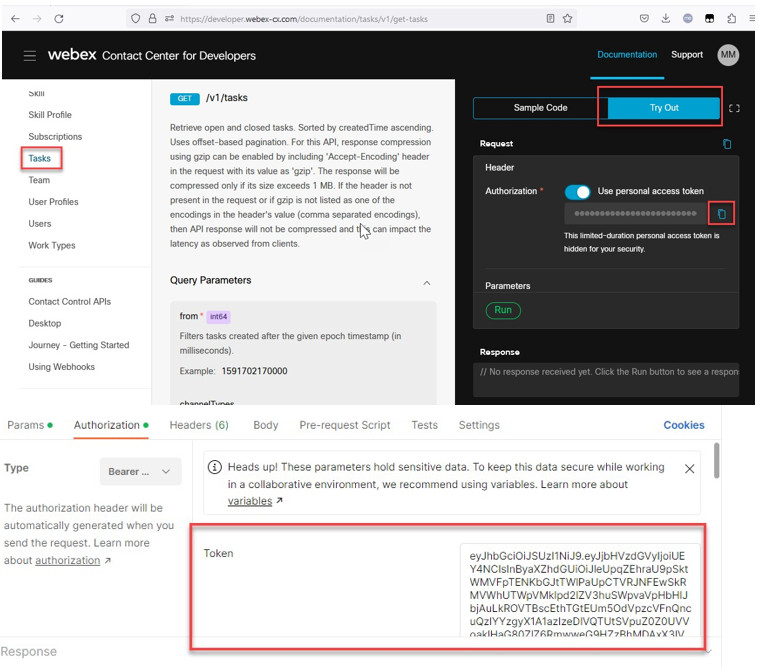758x670 pixels.
Task: Open the site permissions icon in address bar
Action: [169, 19]
